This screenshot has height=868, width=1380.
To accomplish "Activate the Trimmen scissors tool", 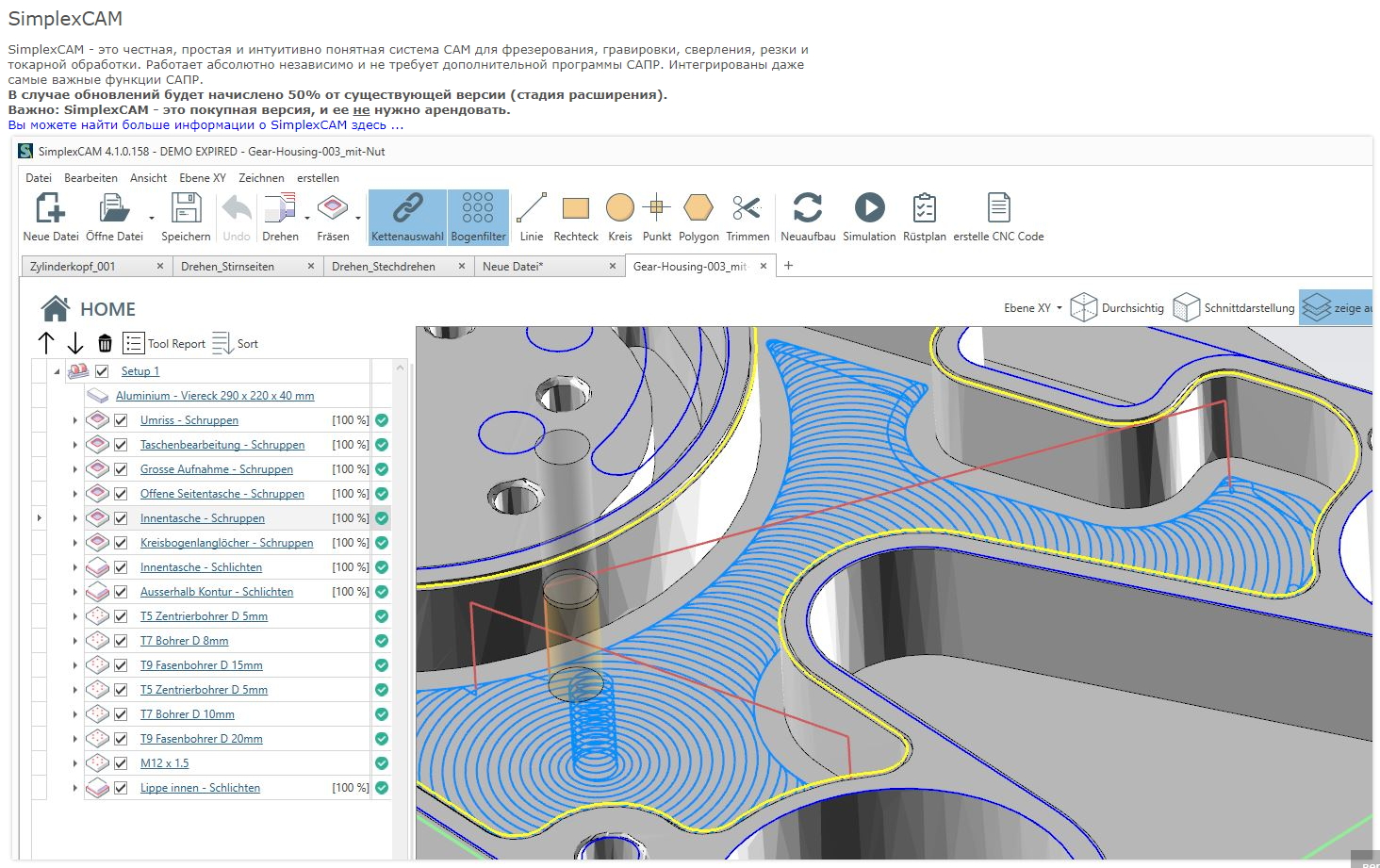I will pyautogui.click(x=747, y=217).
